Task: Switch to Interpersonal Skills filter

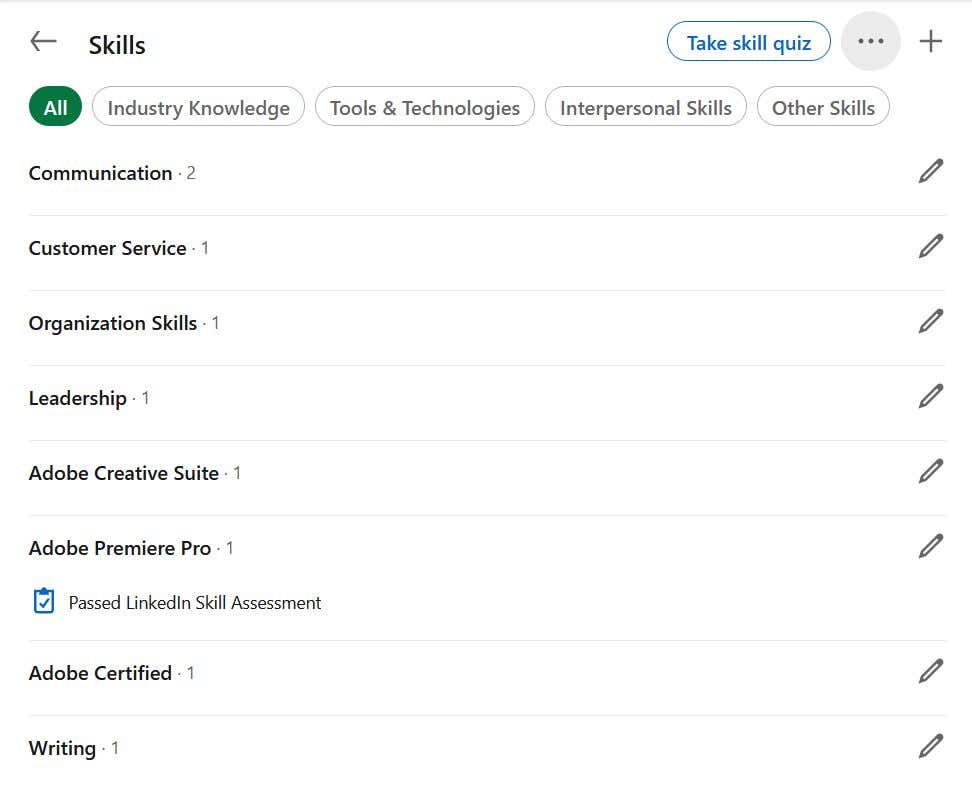Action: 646,108
